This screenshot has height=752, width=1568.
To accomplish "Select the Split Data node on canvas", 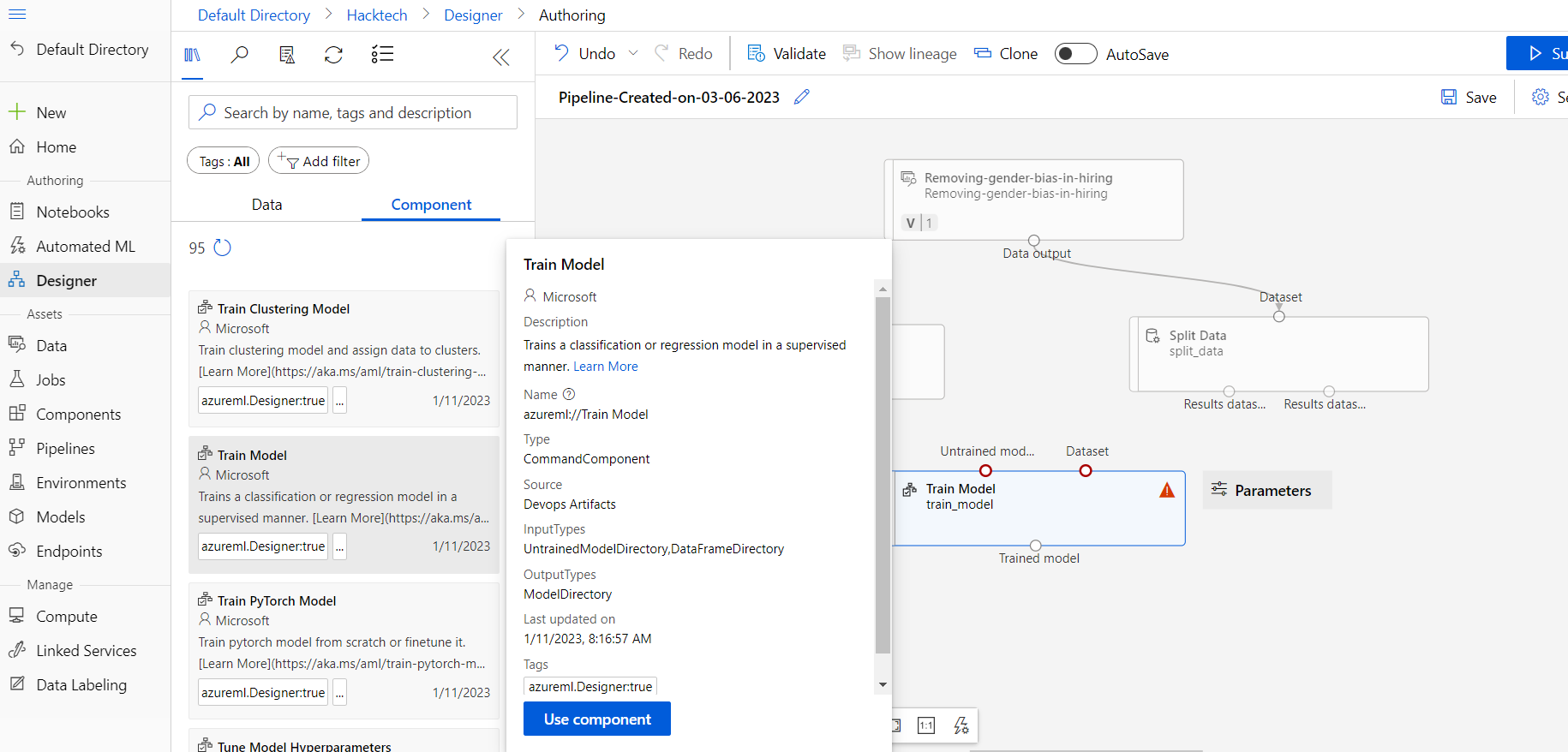I will point(1279,355).
